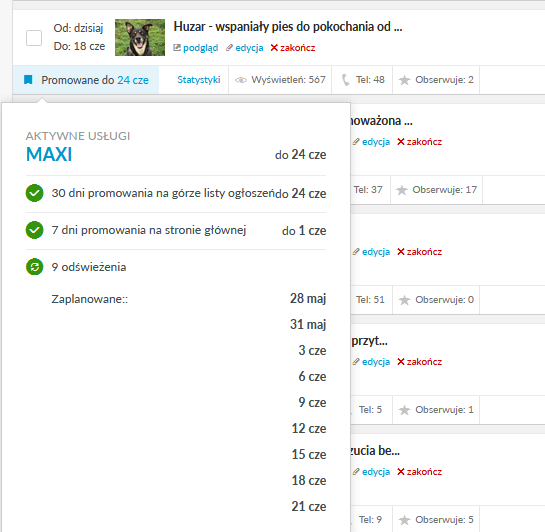Viewport: 545px width, 532px height.
Task: Click the blue bookmark promotion icon
Action: pyautogui.click(x=28, y=80)
